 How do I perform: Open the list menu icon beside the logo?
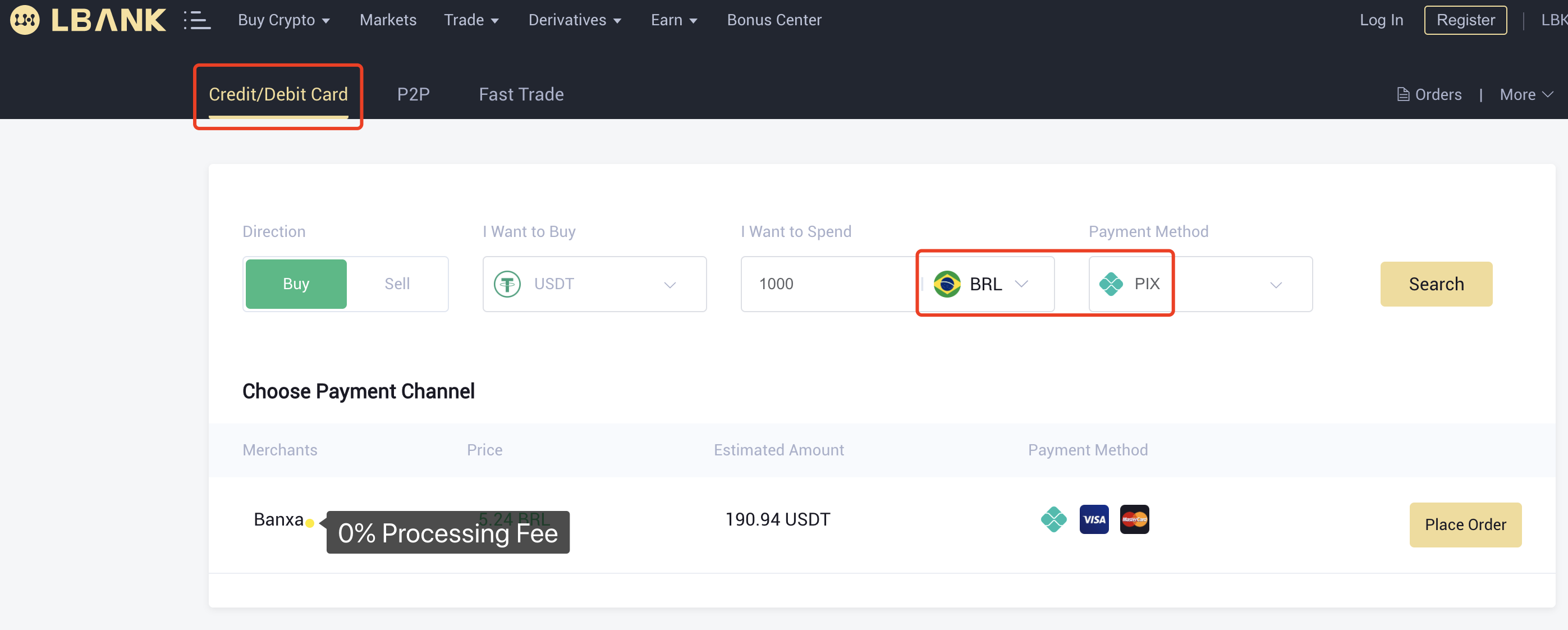click(x=197, y=20)
